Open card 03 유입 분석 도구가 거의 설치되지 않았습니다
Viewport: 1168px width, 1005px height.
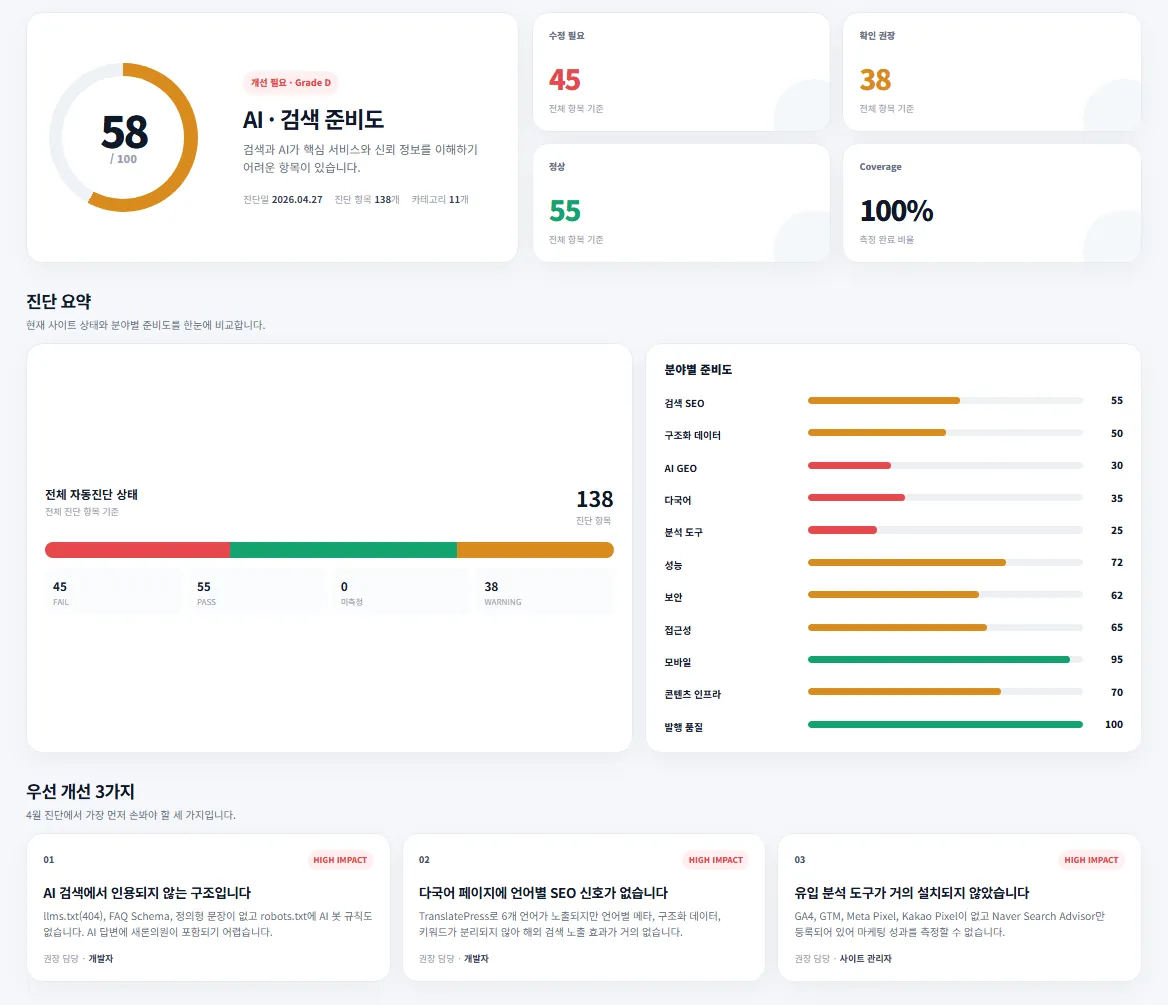tap(959, 907)
